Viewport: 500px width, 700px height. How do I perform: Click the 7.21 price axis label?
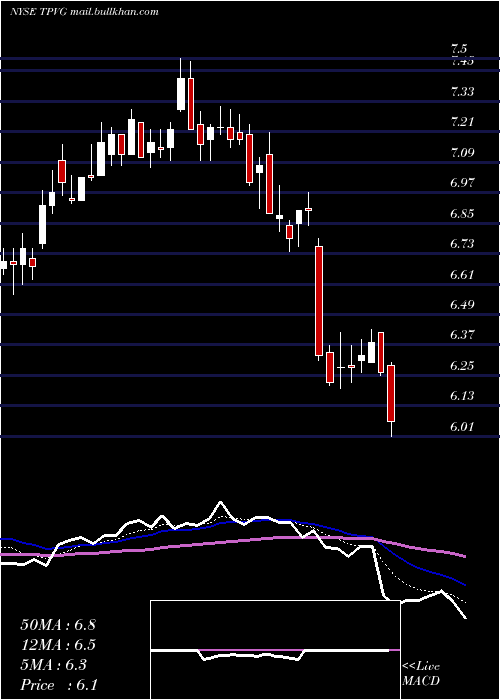click(462, 122)
